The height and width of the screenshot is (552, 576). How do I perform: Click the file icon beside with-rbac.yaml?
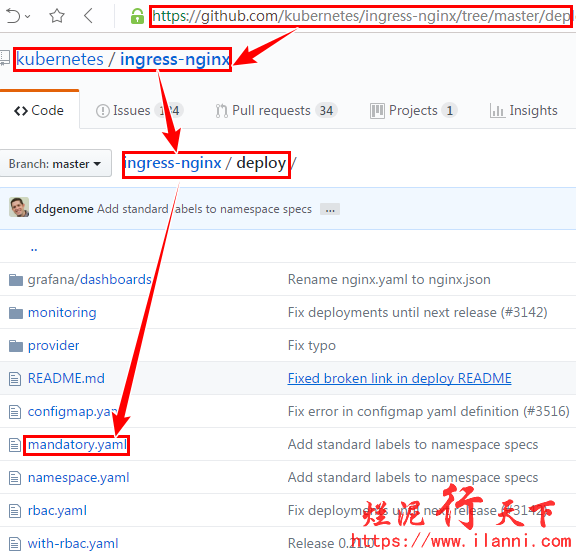point(15,544)
